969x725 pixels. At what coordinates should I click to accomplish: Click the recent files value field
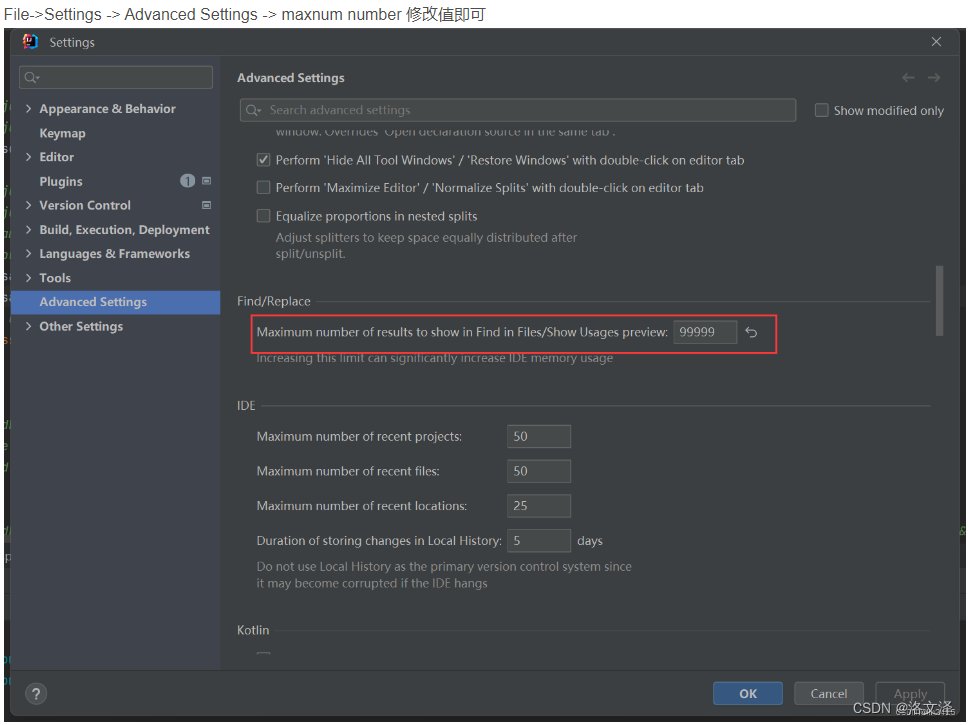[x=538, y=471]
